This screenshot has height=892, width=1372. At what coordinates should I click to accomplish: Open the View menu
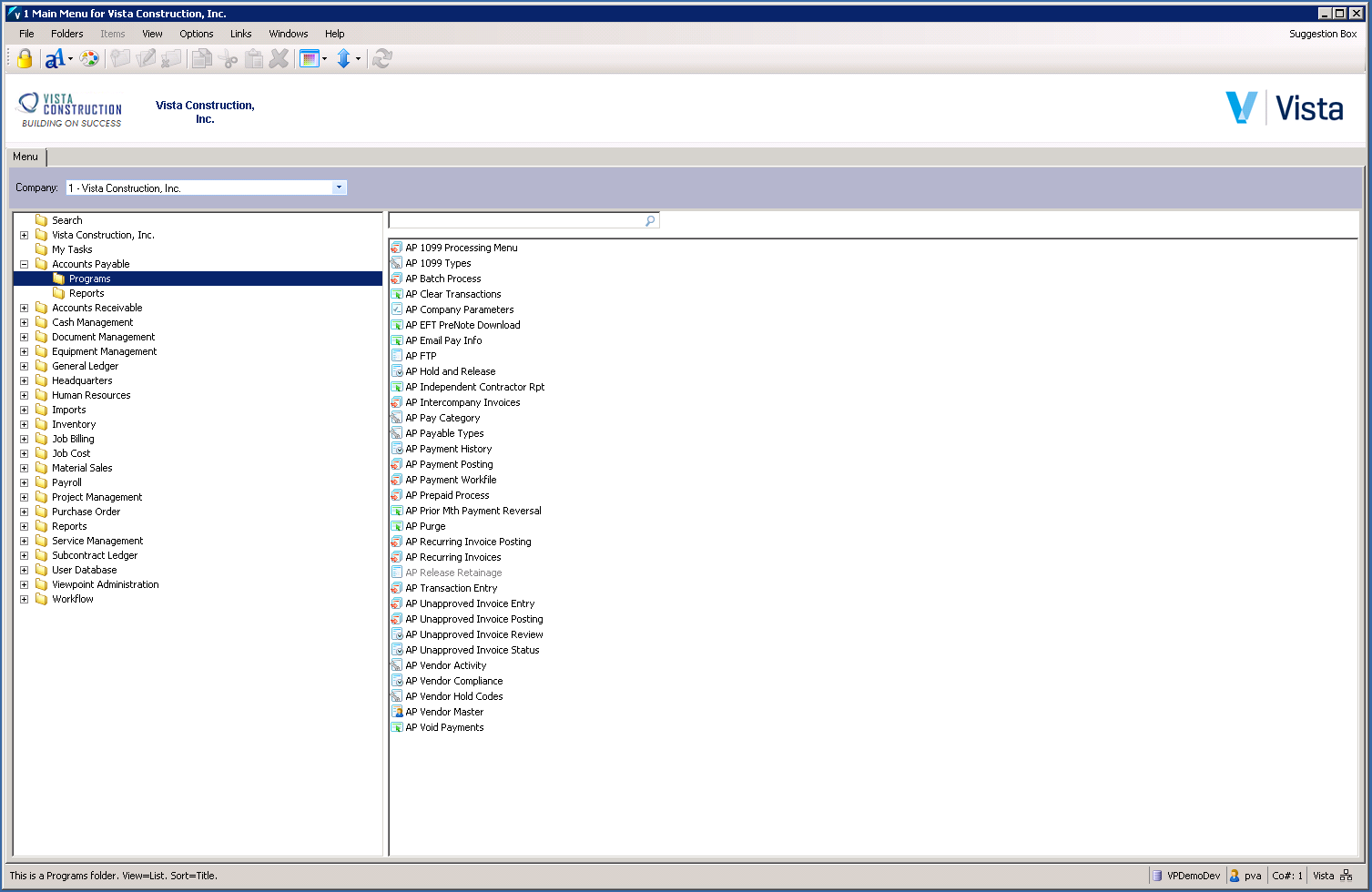[152, 34]
